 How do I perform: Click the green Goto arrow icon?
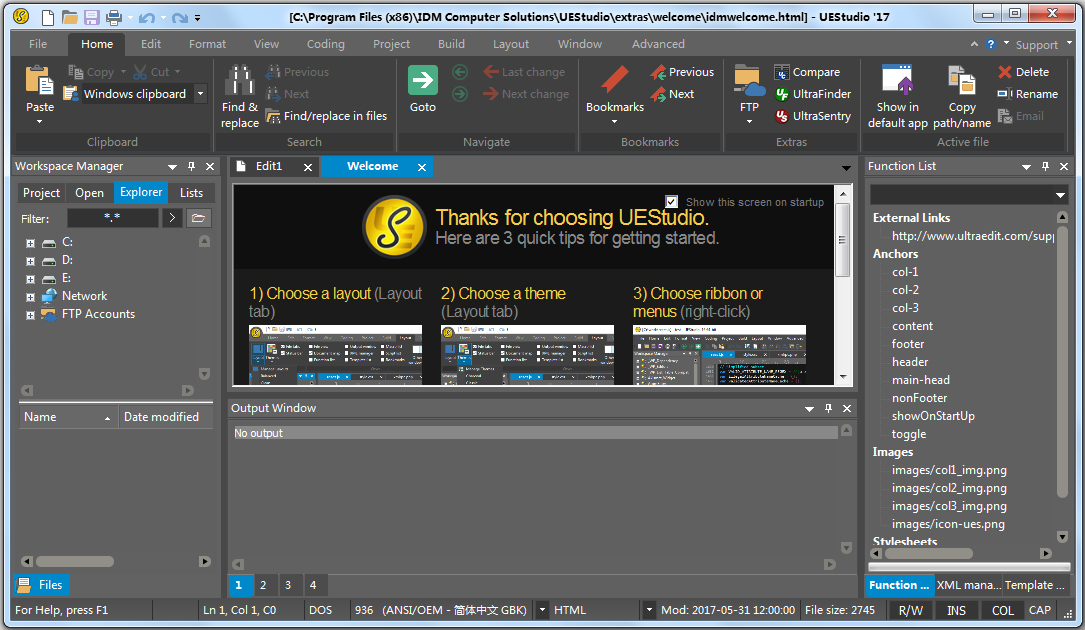pyautogui.click(x=422, y=80)
